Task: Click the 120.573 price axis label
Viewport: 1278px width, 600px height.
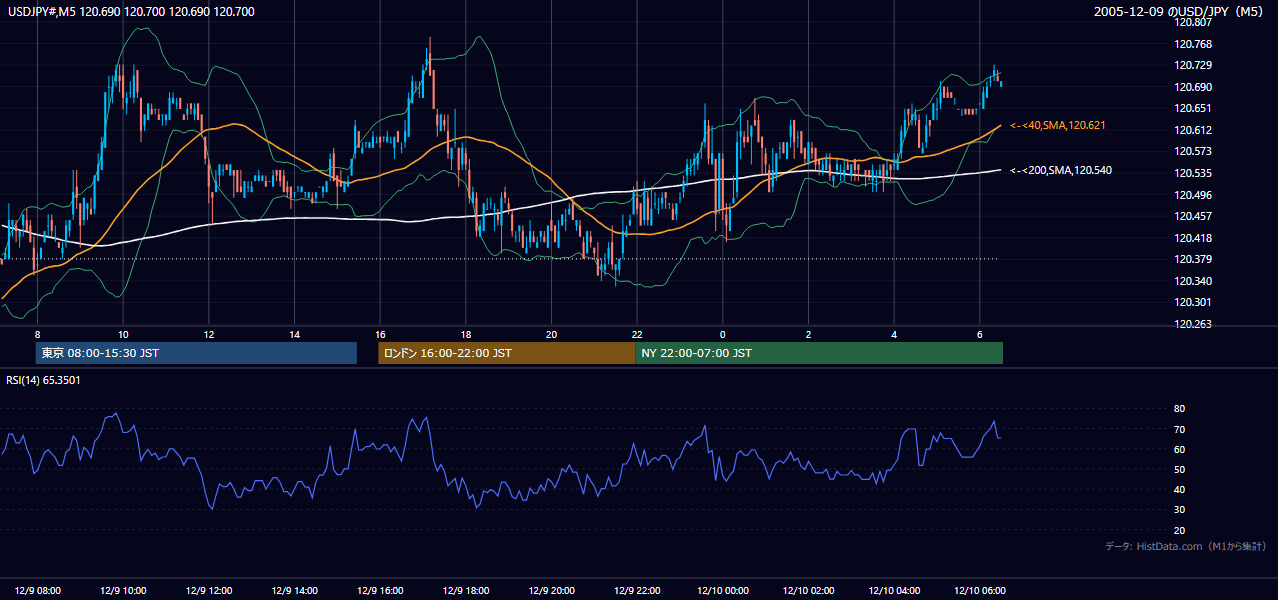Action: click(x=1192, y=152)
